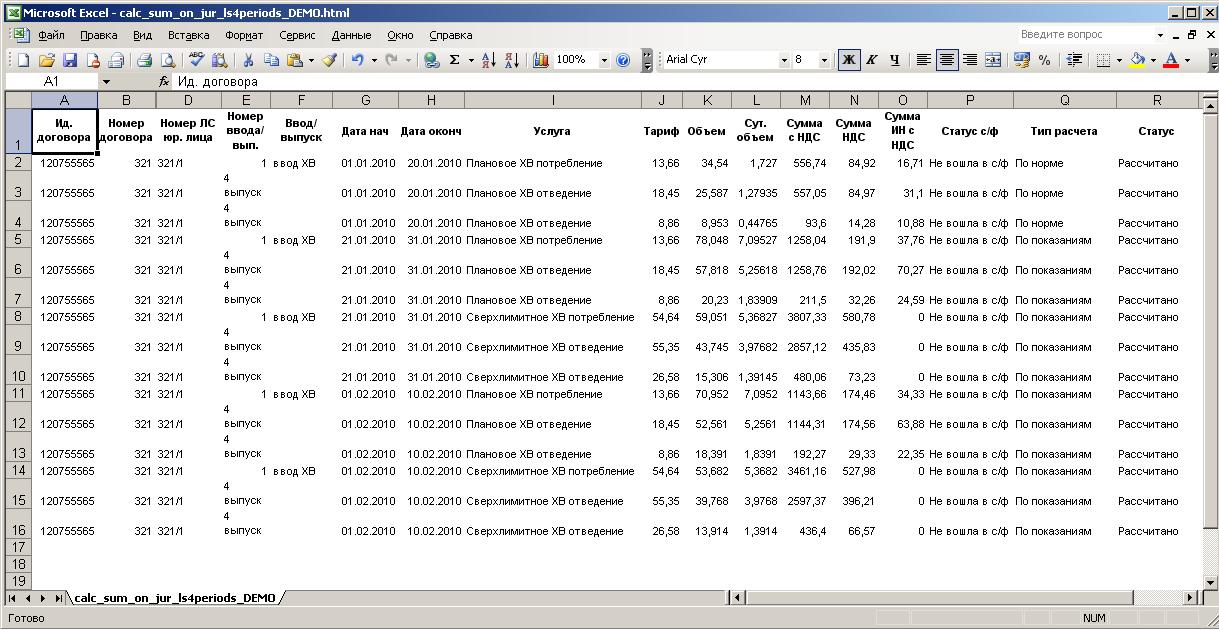Click the column I header
Screen dimensions: 1219x630
point(552,100)
